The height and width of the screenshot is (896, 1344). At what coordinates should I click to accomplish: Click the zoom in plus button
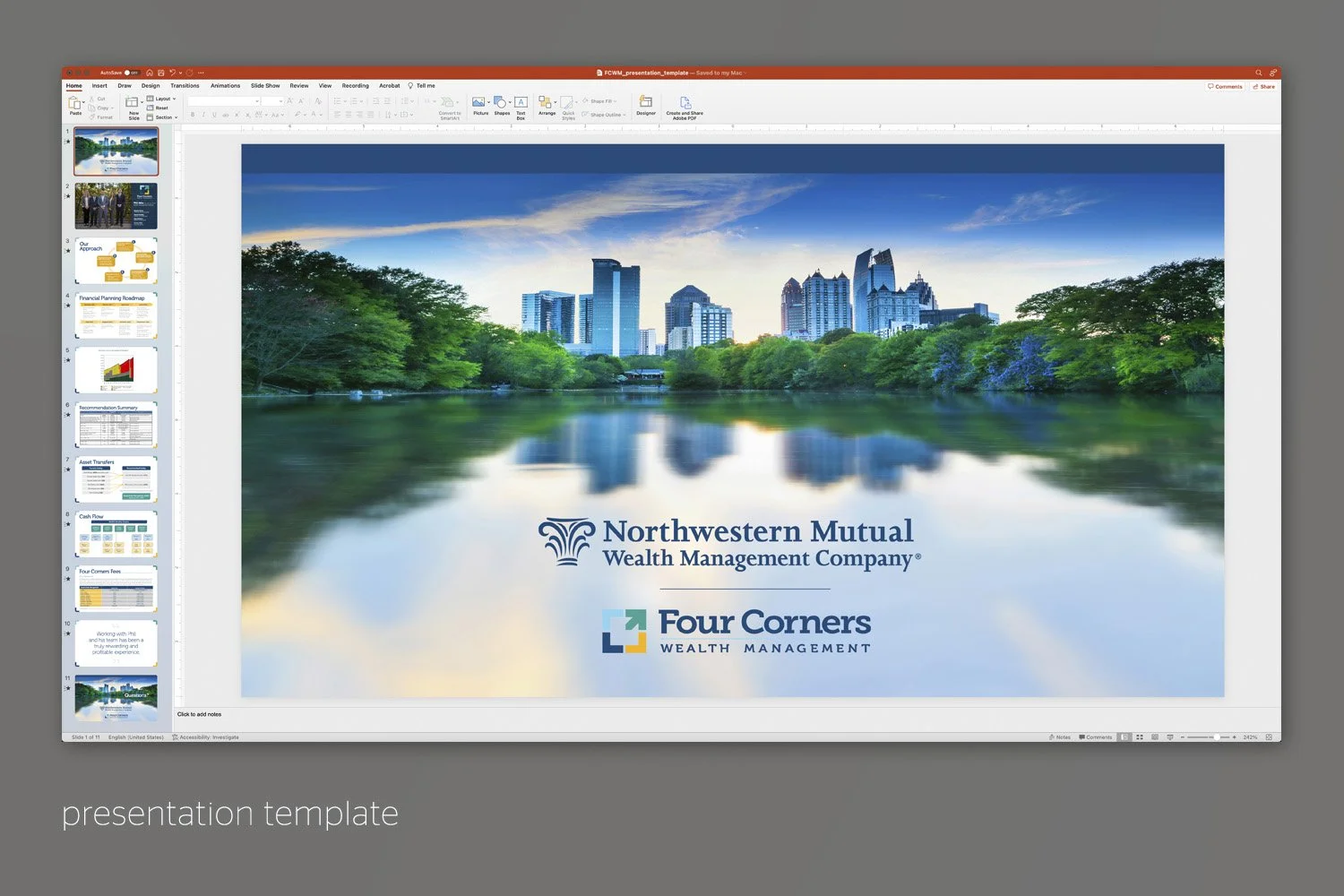click(1234, 737)
